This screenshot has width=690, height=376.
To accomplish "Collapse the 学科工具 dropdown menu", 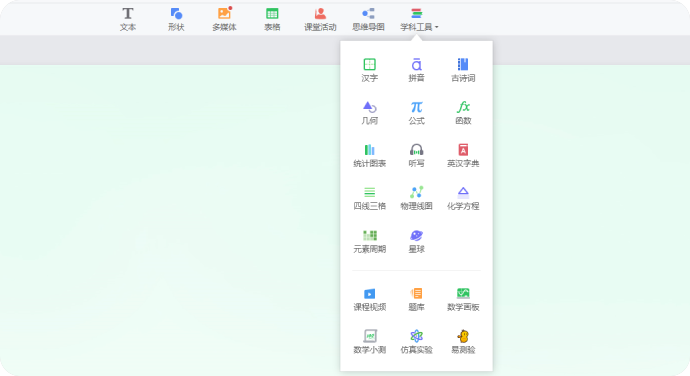I will [x=419, y=19].
